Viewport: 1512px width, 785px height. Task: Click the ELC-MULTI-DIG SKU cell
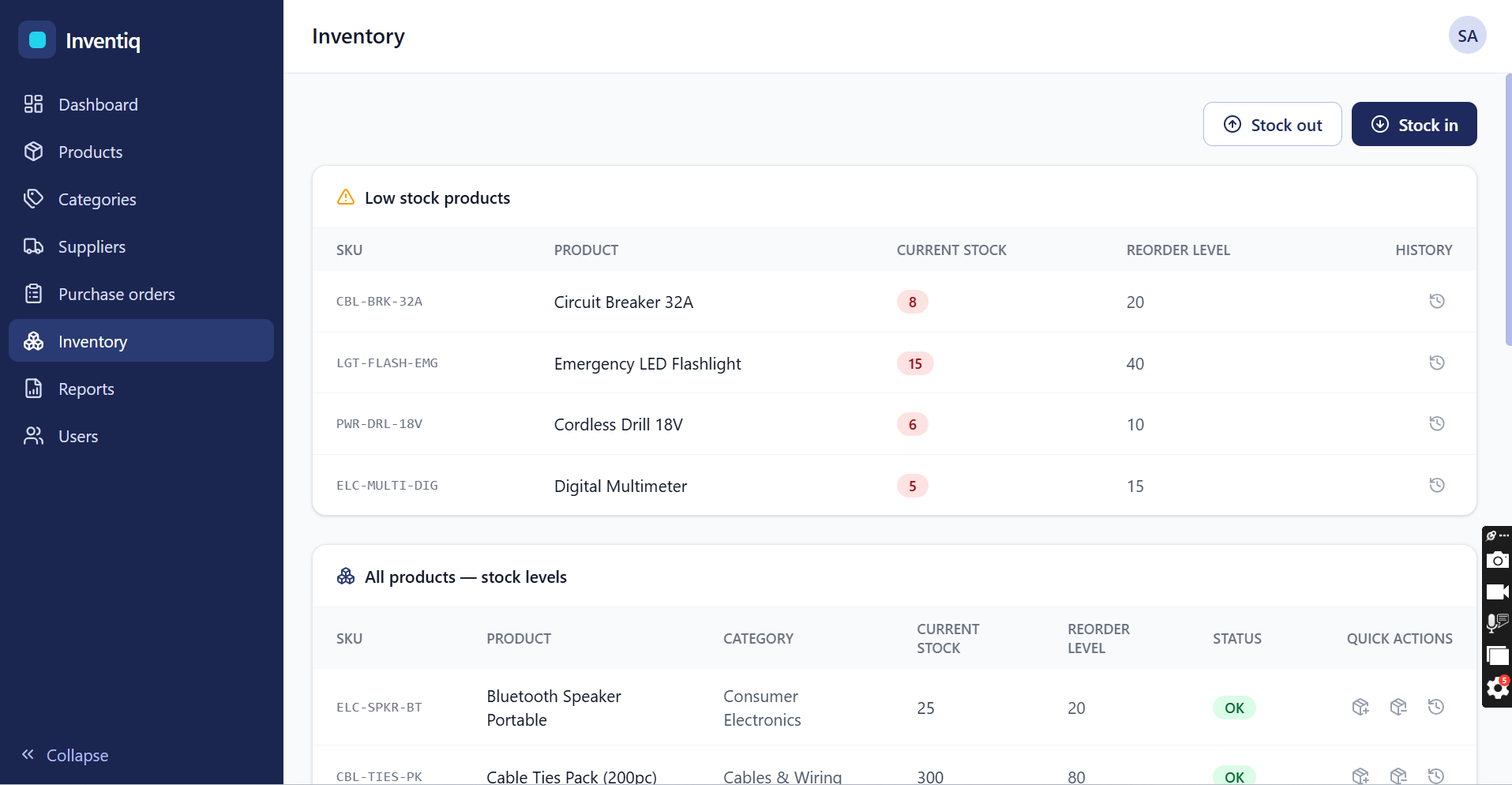387,486
